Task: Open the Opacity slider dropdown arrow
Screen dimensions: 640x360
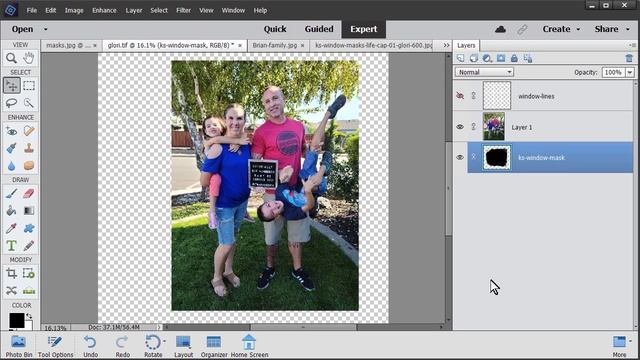Action: tap(630, 72)
